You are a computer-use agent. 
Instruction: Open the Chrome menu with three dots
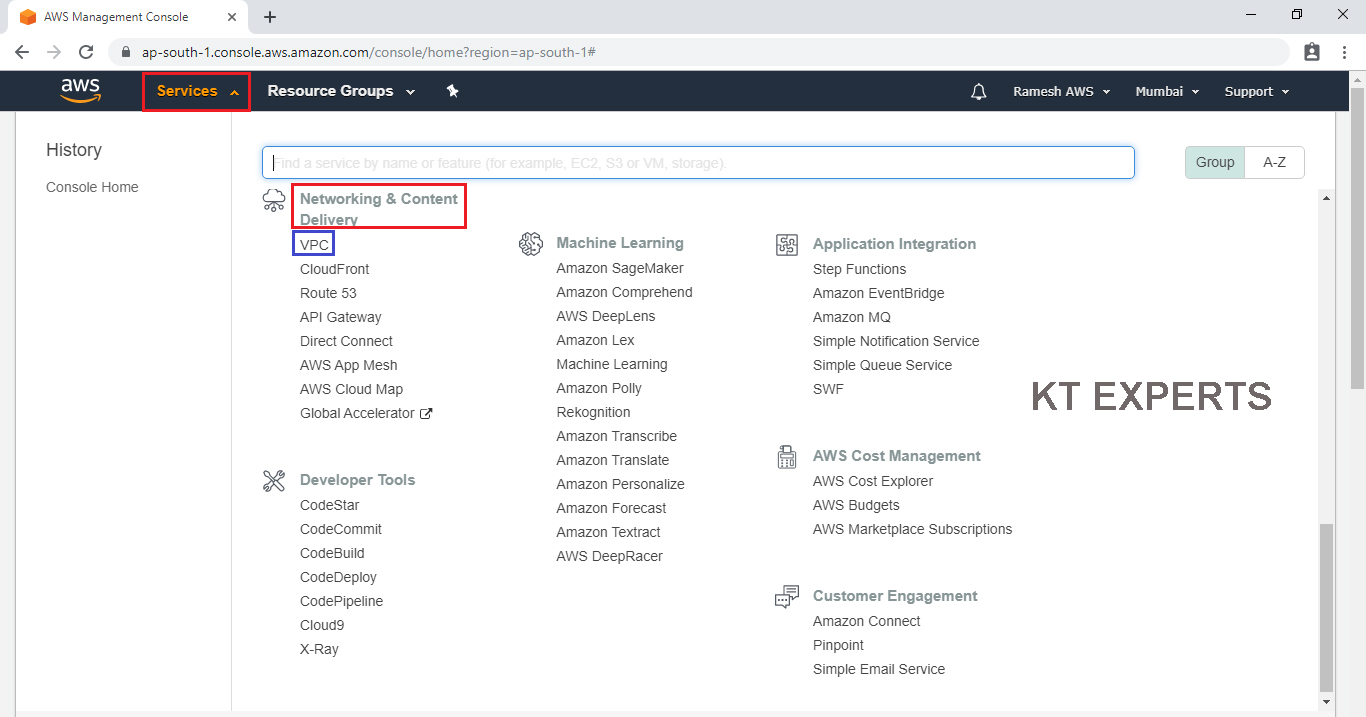pyautogui.click(x=1343, y=52)
